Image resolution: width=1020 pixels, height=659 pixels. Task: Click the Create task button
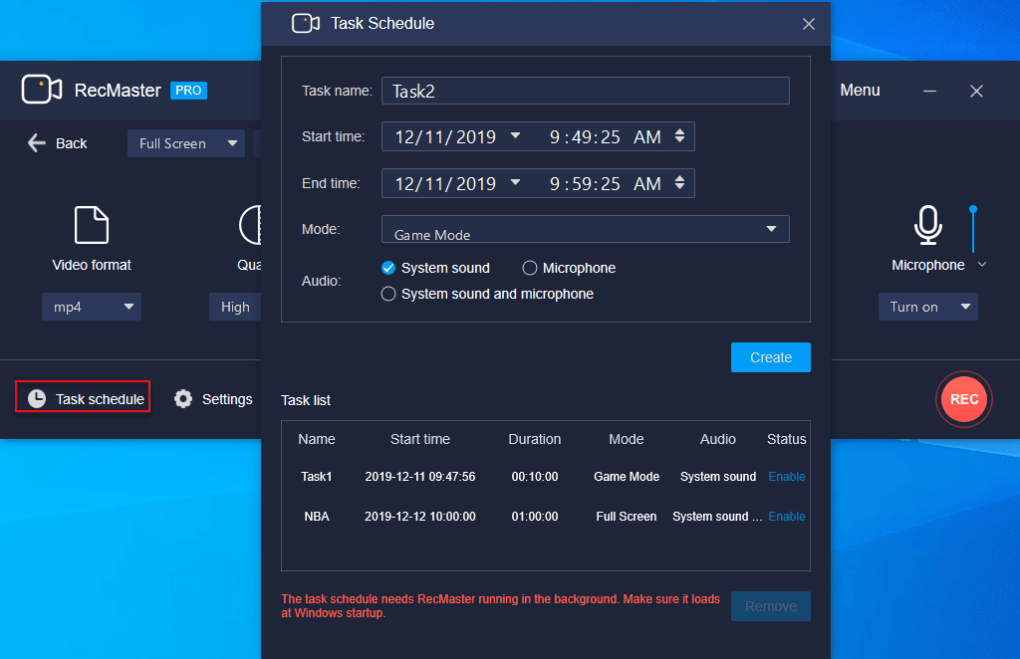pos(770,357)
